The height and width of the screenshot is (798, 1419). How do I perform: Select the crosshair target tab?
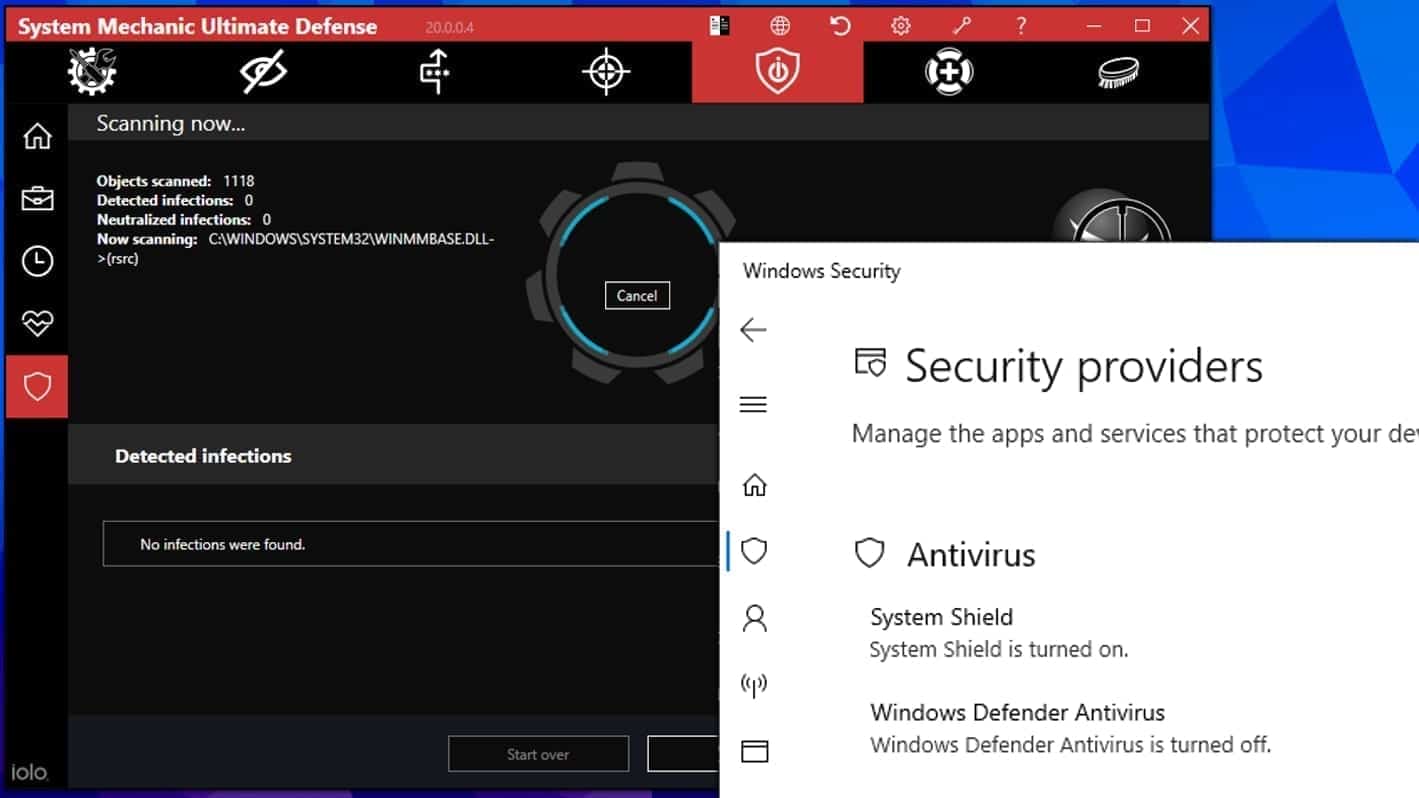coord(606,72)
